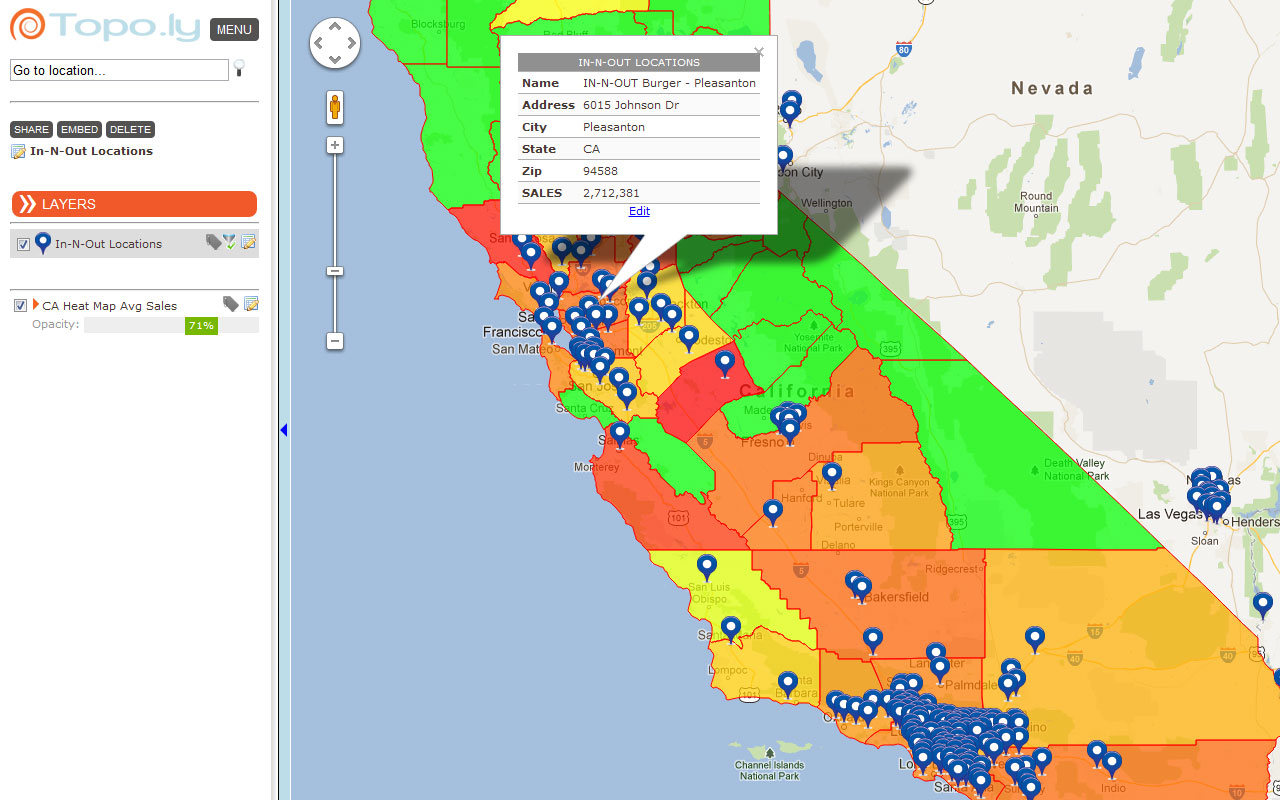
Task: Click the EMBED button
Action: tap(79, 130)
